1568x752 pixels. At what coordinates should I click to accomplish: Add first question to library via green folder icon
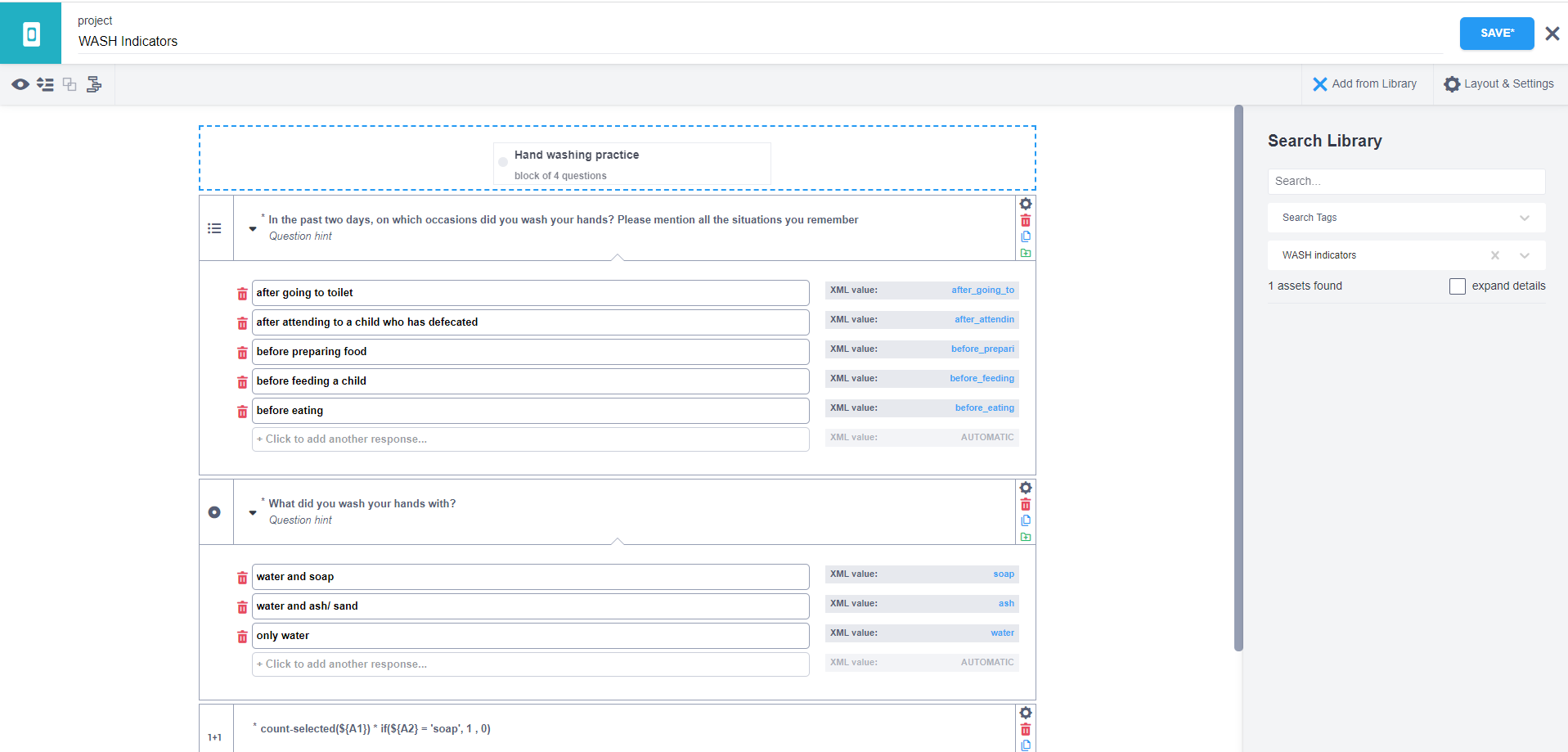1026,253
